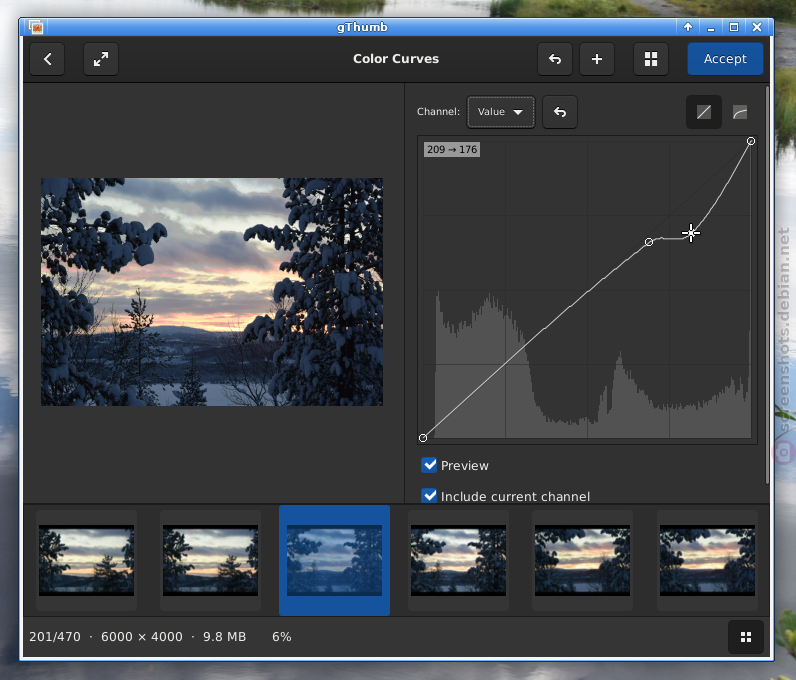Click the 201/470 position text
This screenshot has width=796, height=680.
[x=55, y=637]
